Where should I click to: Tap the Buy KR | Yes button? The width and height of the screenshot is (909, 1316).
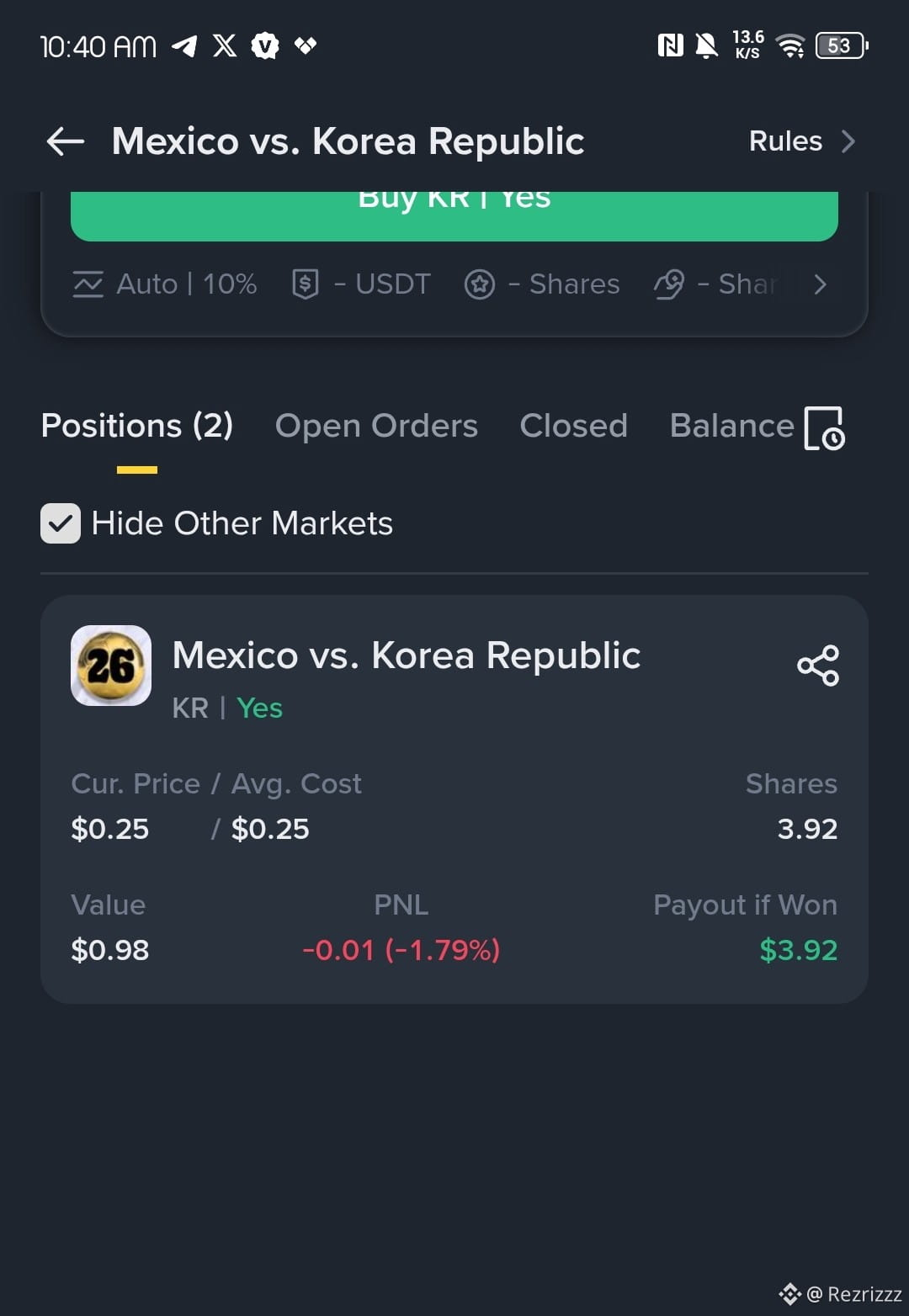(x=454, y=215)
